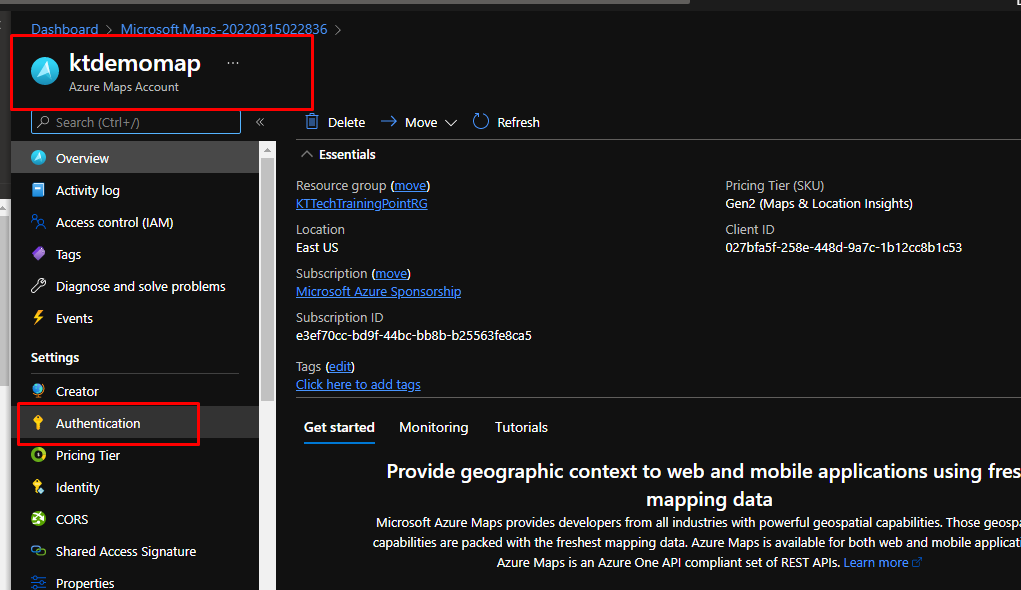1021x590 pixels.
Task: Open KTTechTrainingPointRG resource group link
Action: click(361, 203)
